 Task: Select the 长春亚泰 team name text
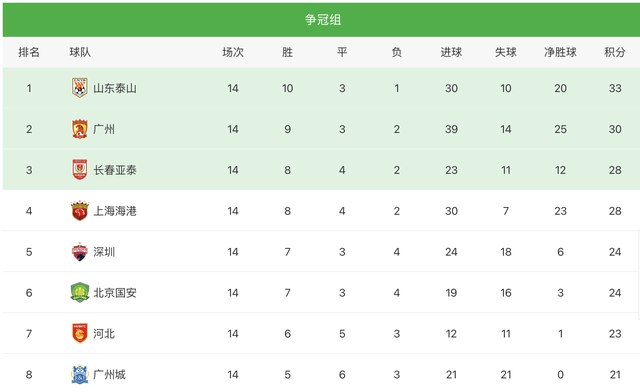click(x=115, y=170)
